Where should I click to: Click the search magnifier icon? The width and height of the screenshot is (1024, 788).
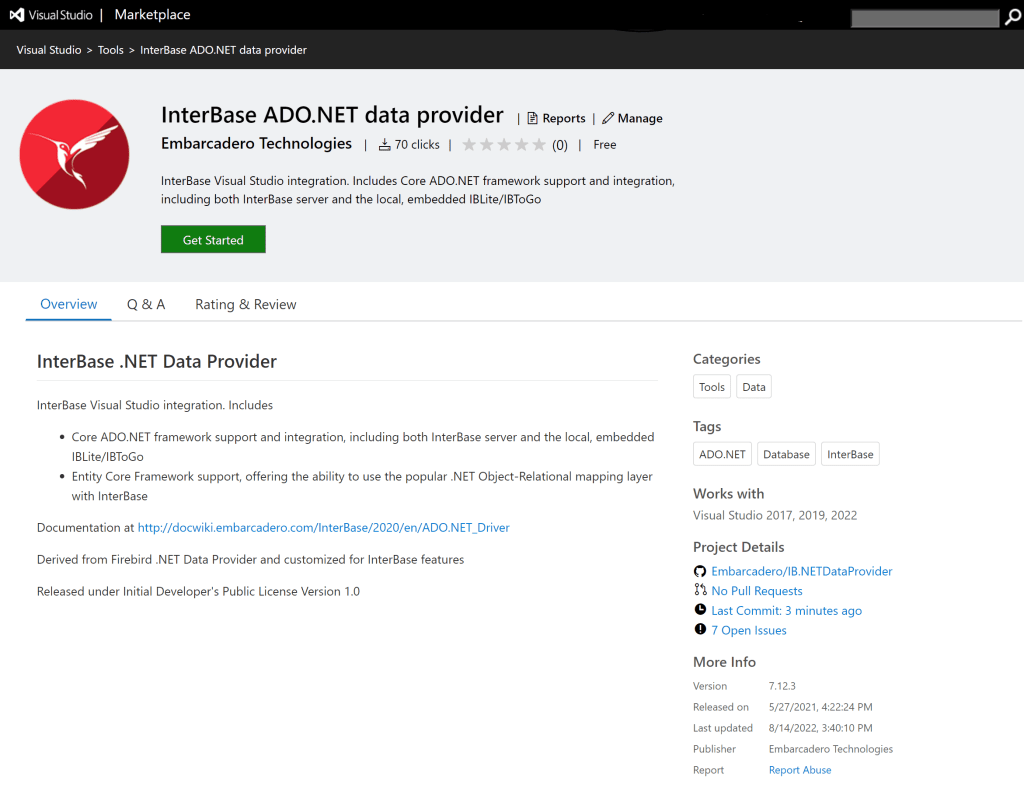[1013, 17]
